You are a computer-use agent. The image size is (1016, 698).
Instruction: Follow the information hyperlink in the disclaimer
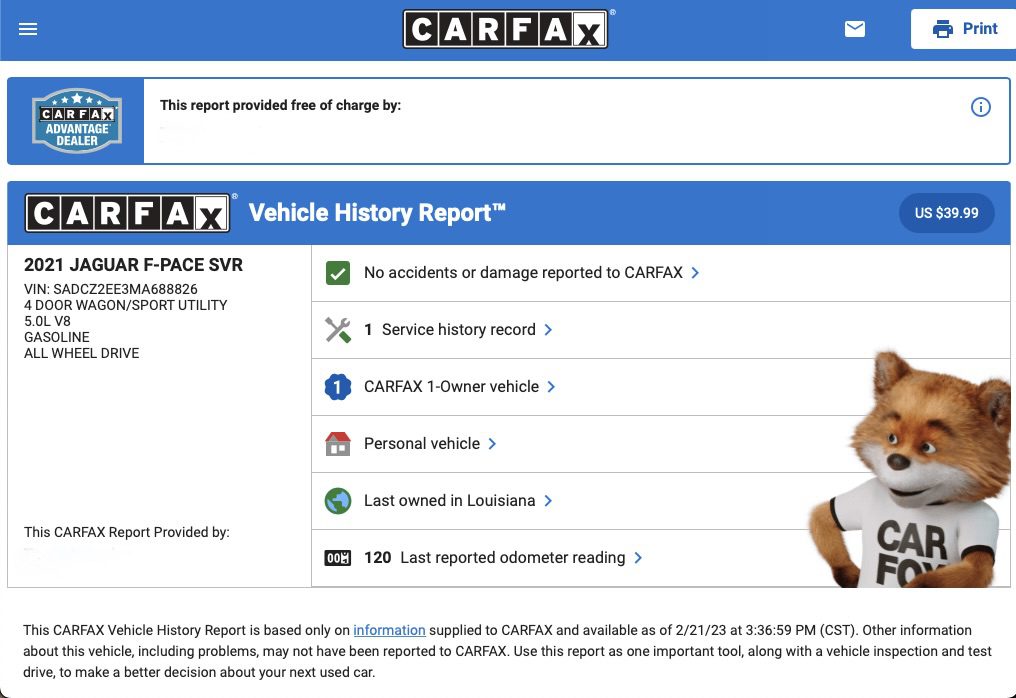coord(389,630)
